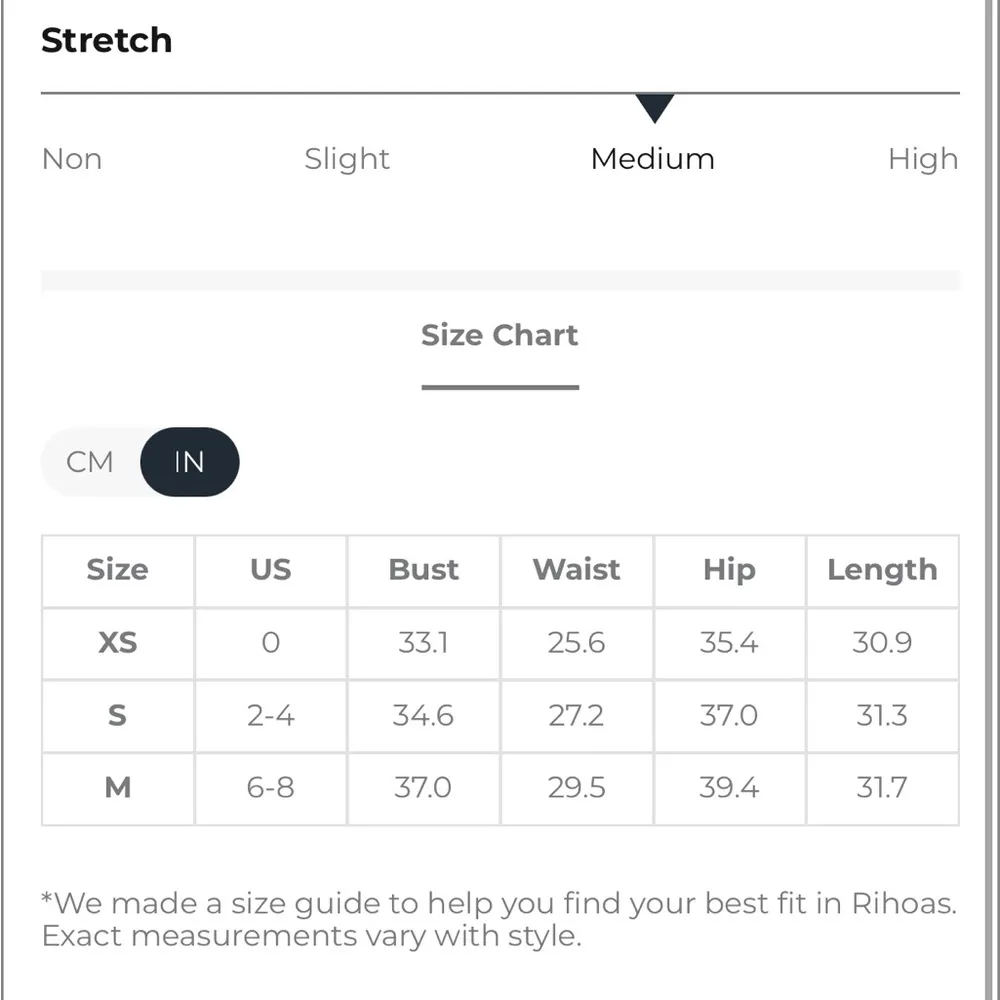Click the US column header
This screenshot has height=1000, width=1000.
[x=270, y=570]
